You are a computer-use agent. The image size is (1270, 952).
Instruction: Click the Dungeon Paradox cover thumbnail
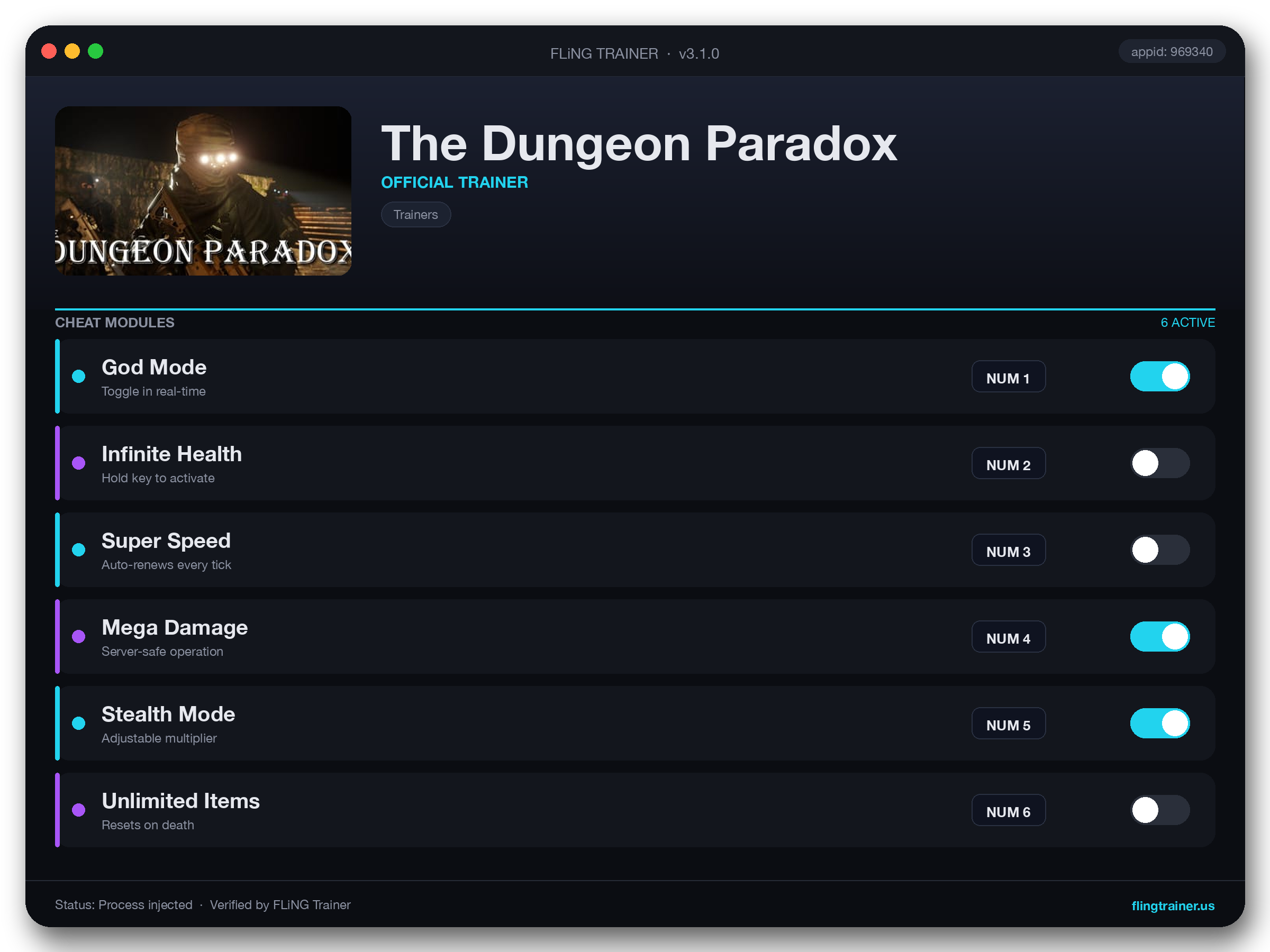click(203, 190)
